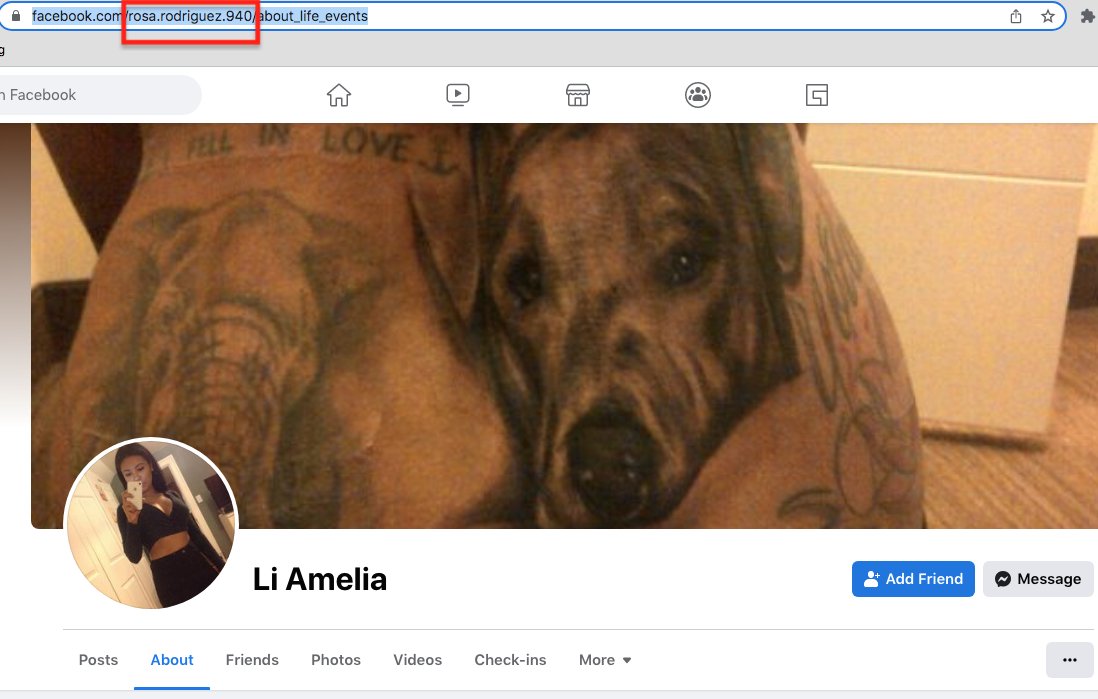Bookmark this page with star icon
Viewport: 1098px width, 699px height.
click(x=1048, y=16)
